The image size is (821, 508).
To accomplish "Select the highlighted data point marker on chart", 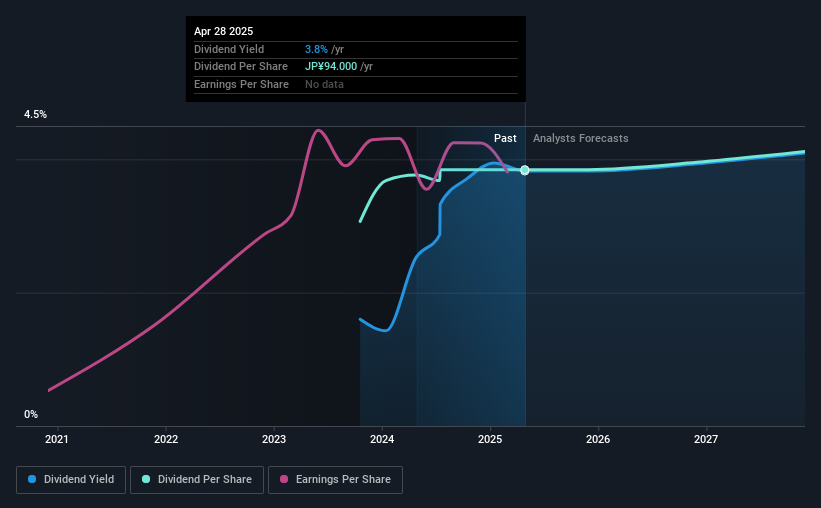I will point(525,170).
